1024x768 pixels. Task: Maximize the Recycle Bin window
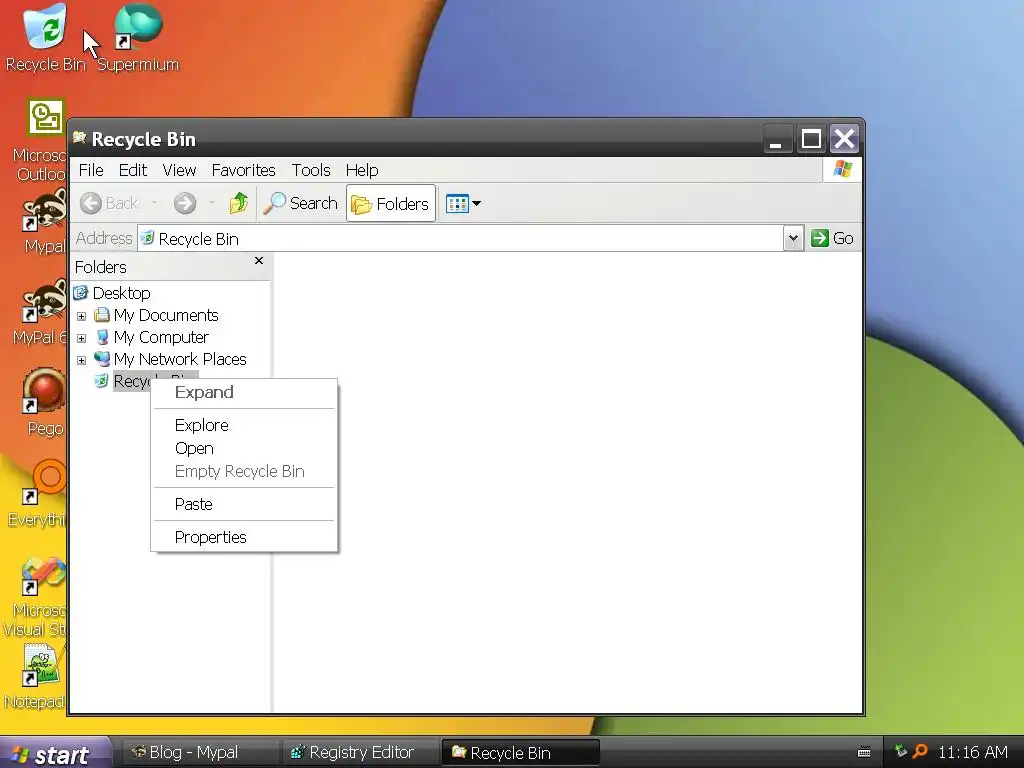tap(811, 138)
